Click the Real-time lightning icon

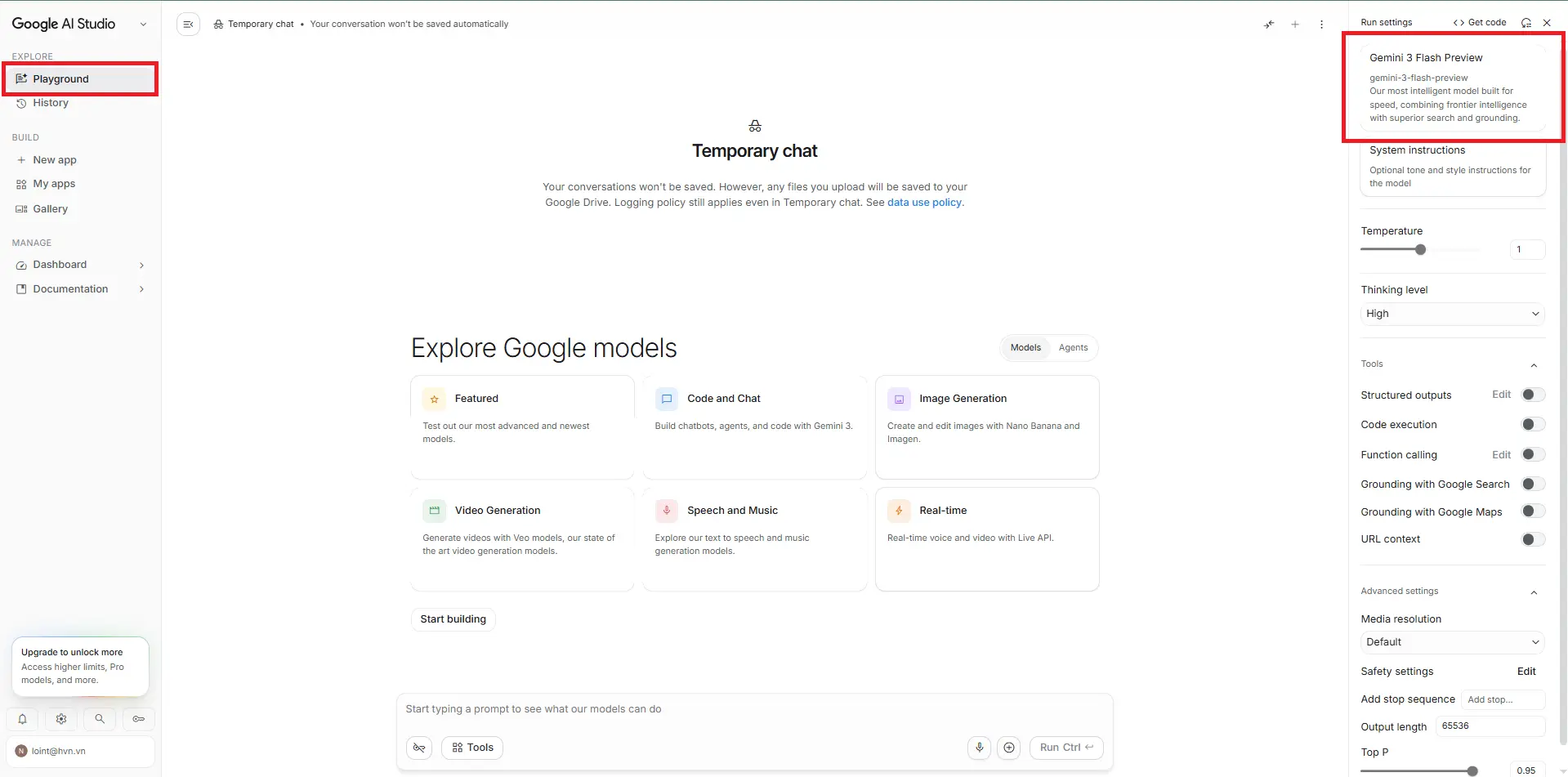tap(899, 511)
